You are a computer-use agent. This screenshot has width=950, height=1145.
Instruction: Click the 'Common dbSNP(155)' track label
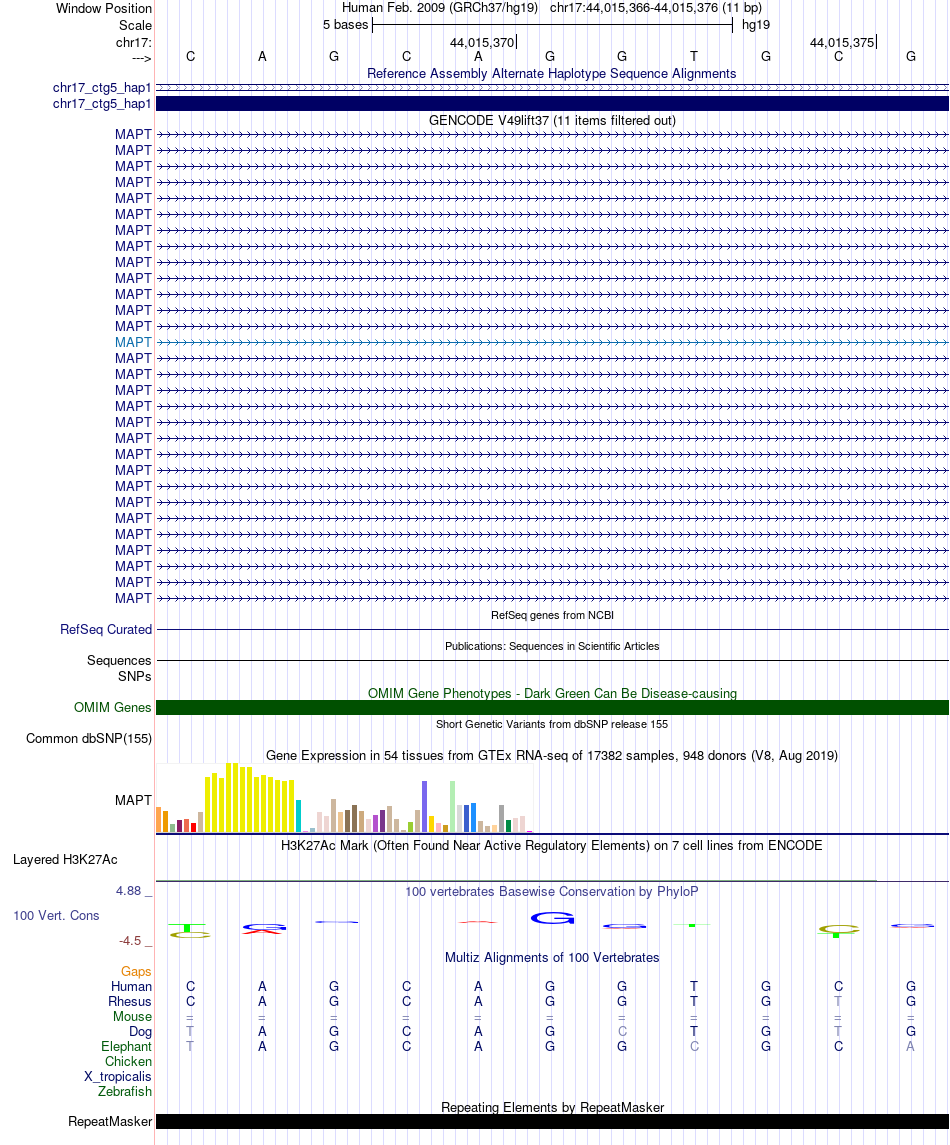pyautogui.click(x=89, y=739)
